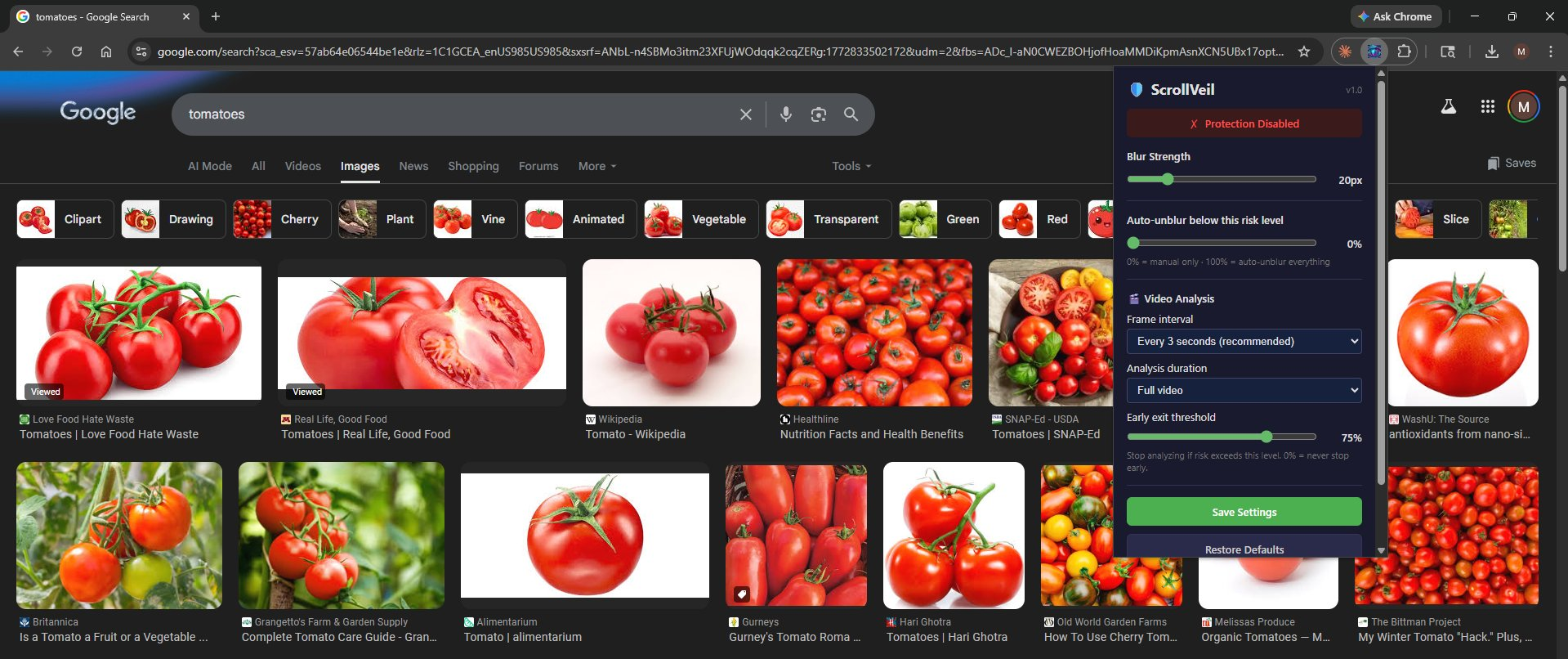Click Save Settings button
Viewport: 1568px width, 659px height.
tap(1244, 512)
